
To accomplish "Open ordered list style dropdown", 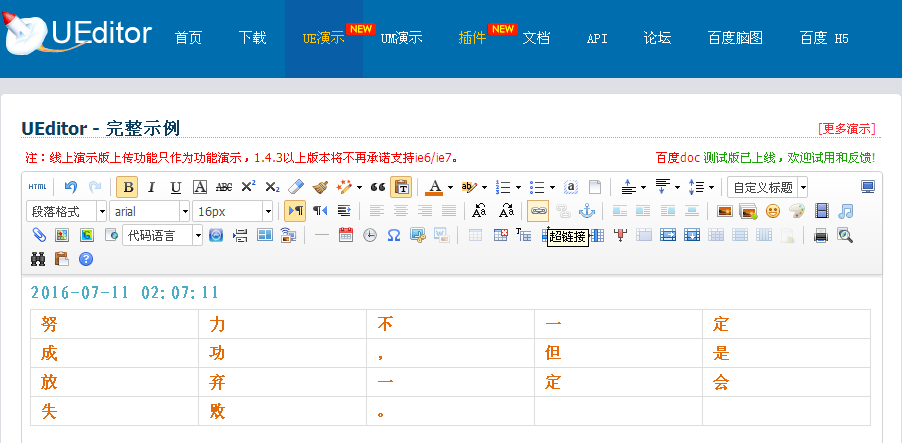I will click(x=518, y=188).
